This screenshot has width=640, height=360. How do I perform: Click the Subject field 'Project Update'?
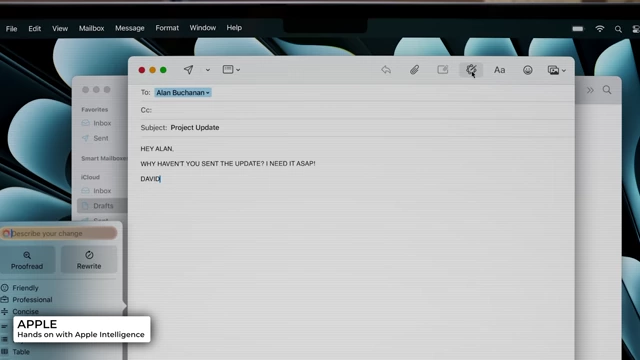(x=195, y=128)
